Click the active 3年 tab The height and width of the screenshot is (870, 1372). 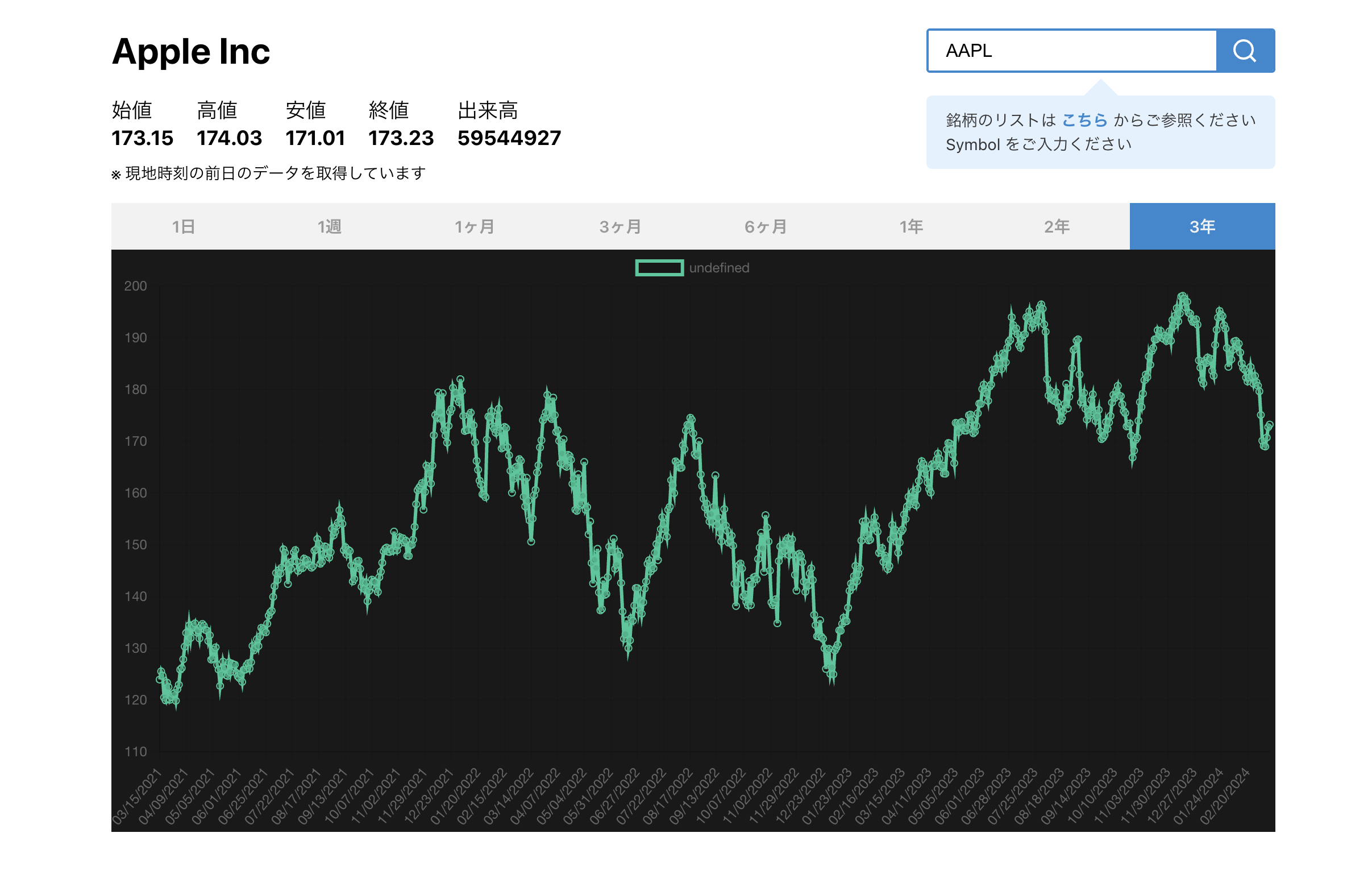1202,226
